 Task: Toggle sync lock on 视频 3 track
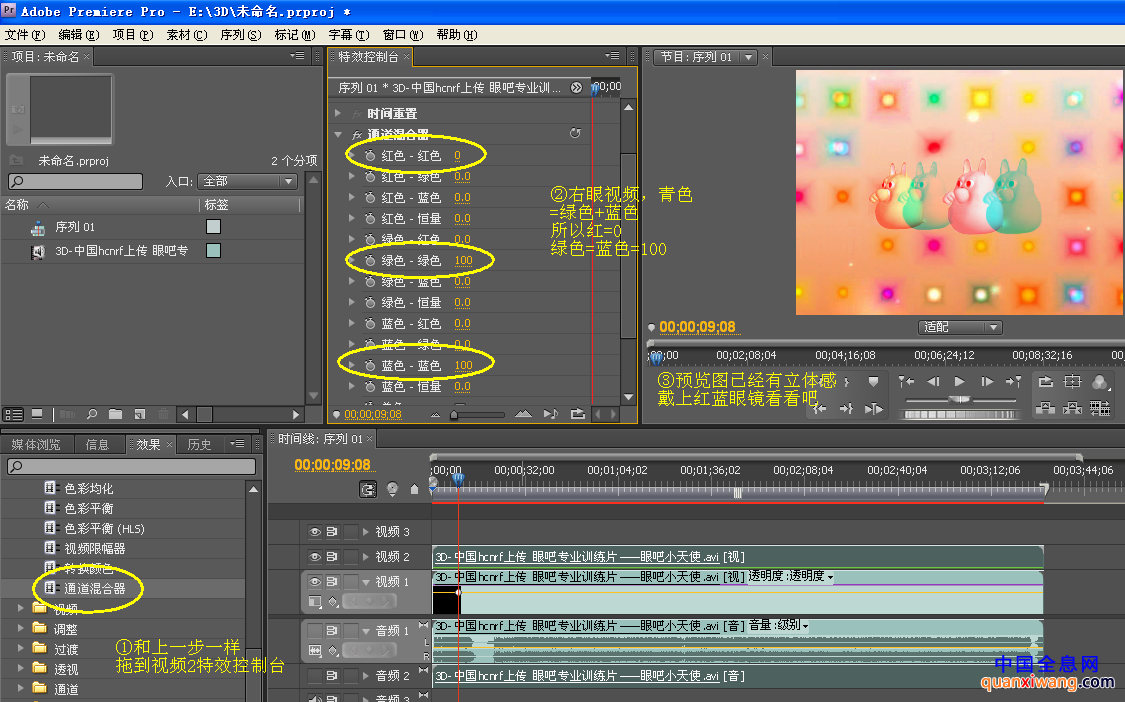click(332, 532)
